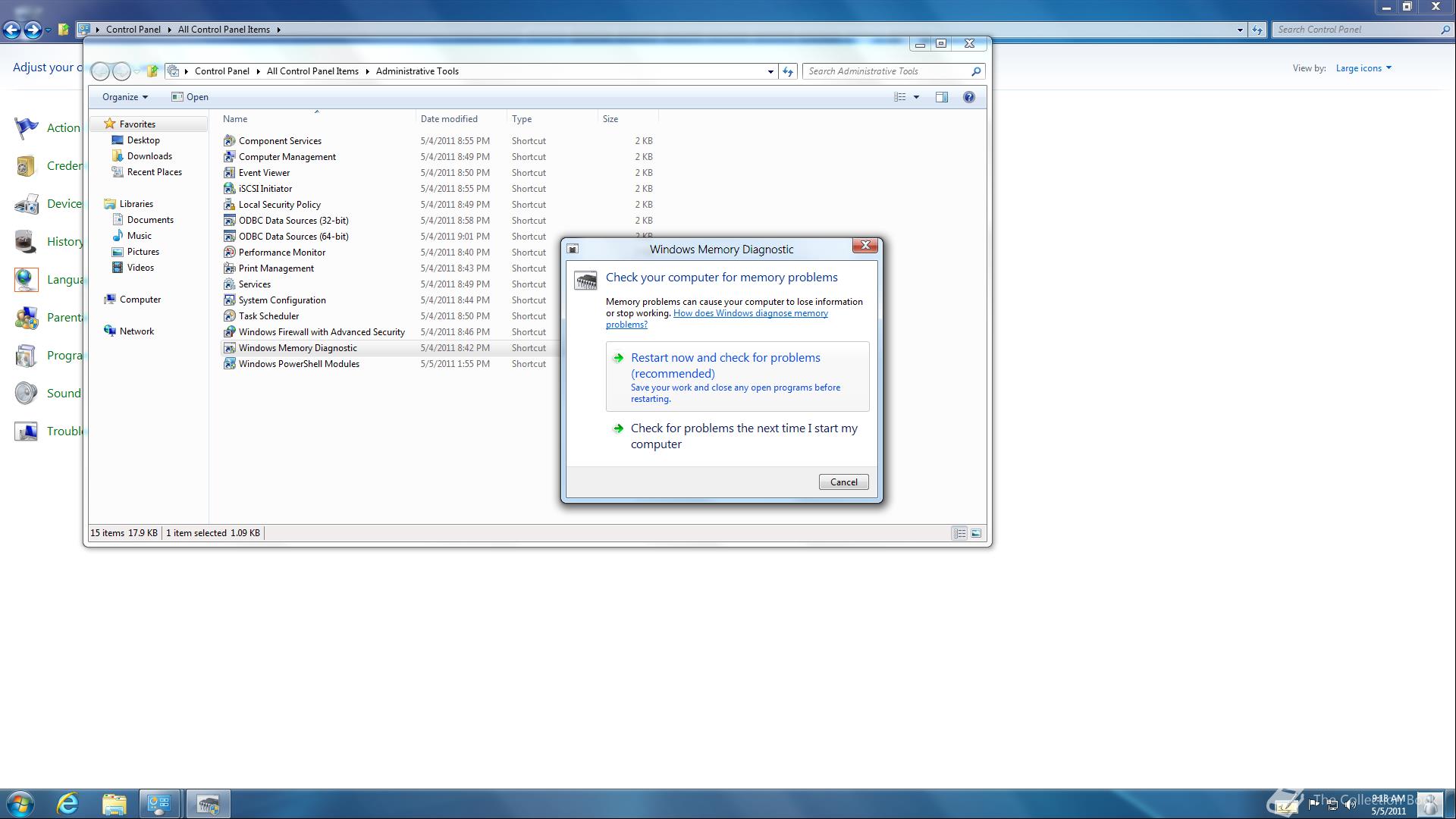Click Open in the command bar

pyautogui.click(x=190, y=97)
